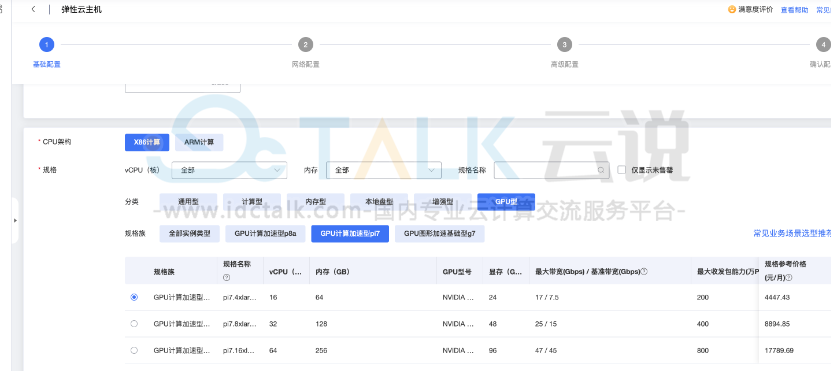Viewport: 831px width, 371px height.
Task: Open help icon under 规格名称 column header
Action: [x=226, y=278]
